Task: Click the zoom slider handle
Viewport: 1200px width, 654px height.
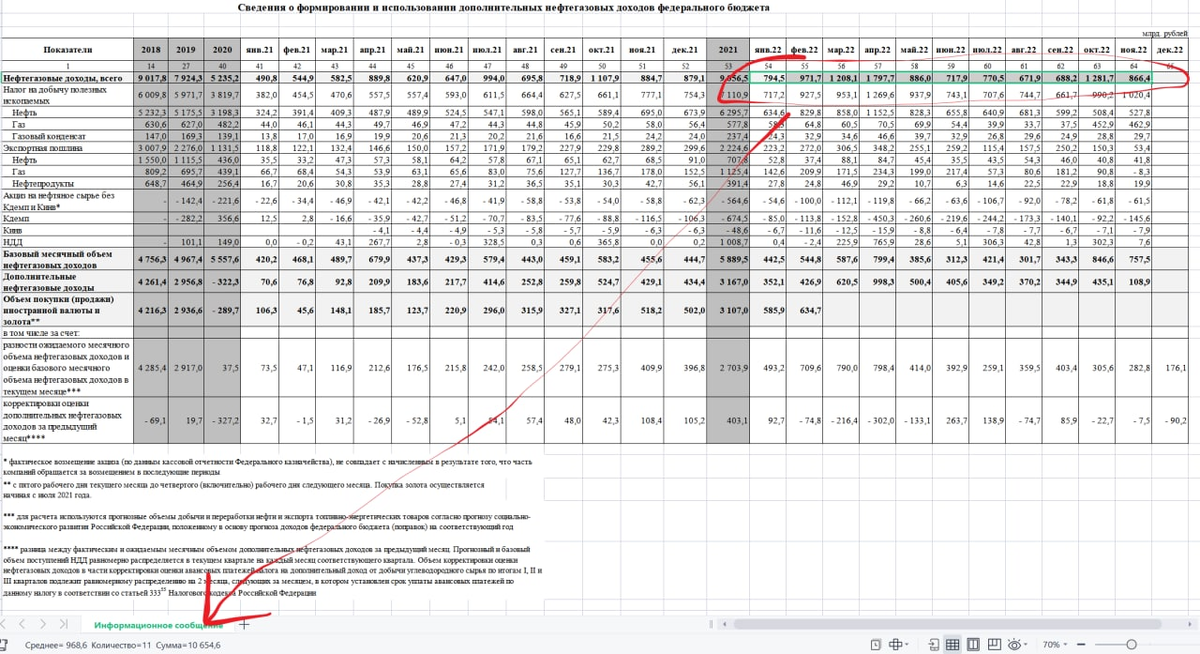Action: (1131, 645)
